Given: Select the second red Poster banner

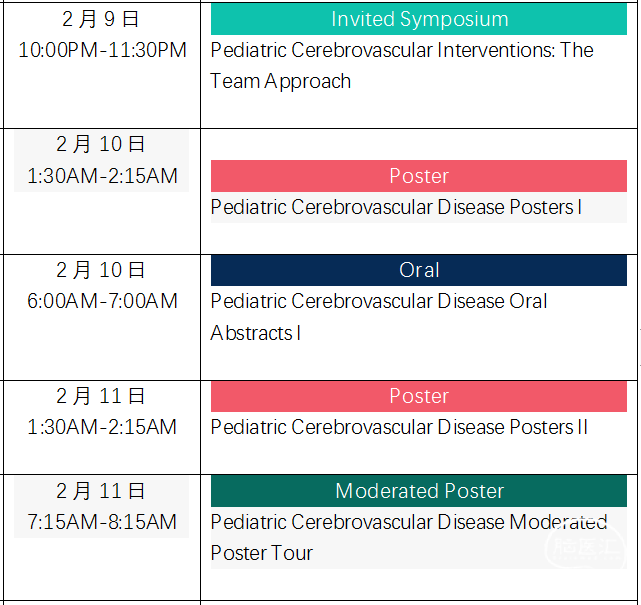Looking at the screenshot, I should point(419,396).
